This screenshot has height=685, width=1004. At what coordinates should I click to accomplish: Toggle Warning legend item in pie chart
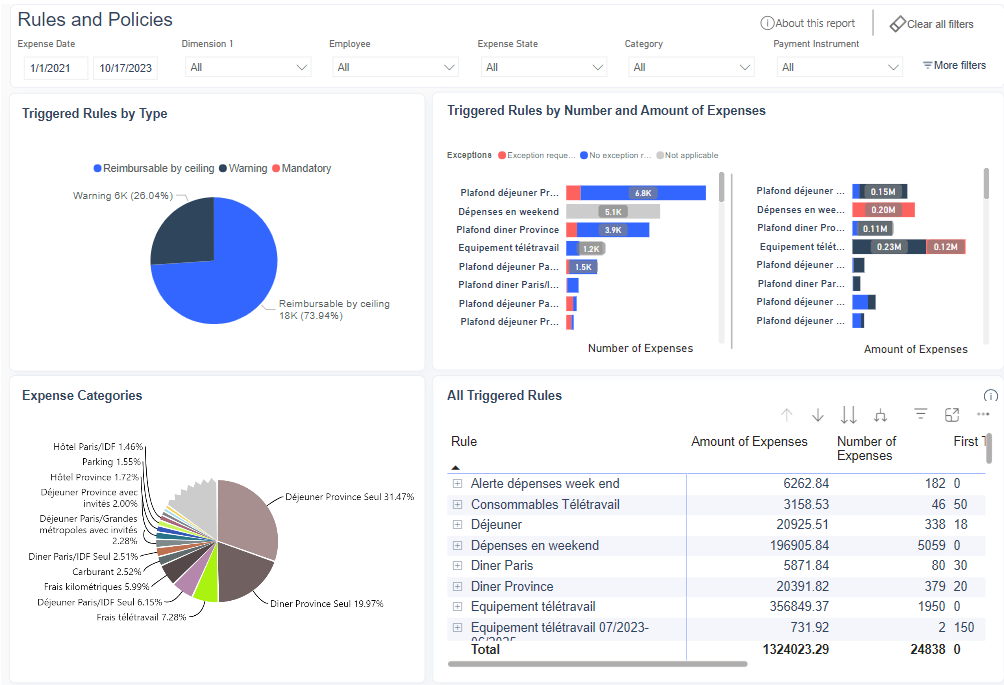(243, 168)
